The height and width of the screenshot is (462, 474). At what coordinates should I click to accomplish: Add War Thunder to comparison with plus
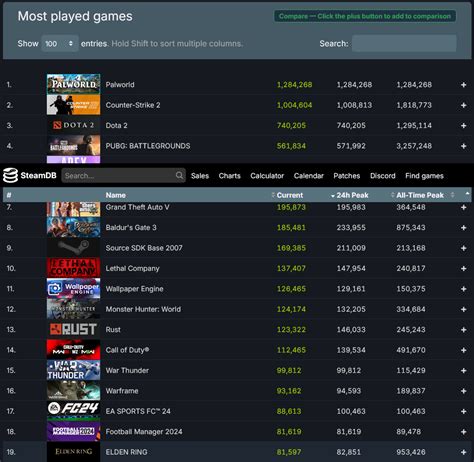[x=463, y=371]
